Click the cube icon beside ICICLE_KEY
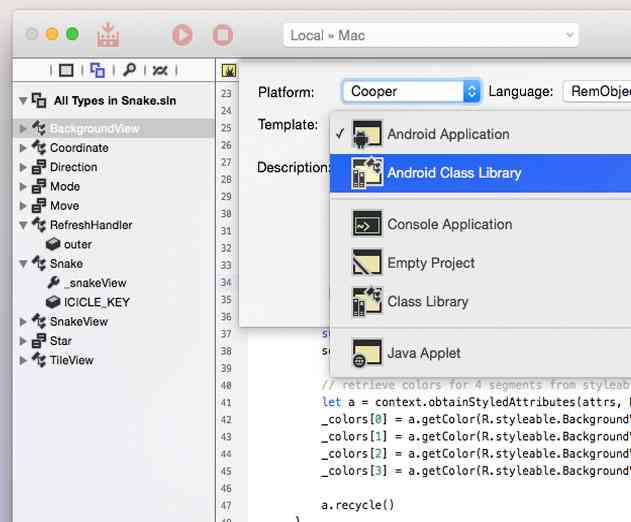Viewport: 631px width, 522px height. point(53,302)
